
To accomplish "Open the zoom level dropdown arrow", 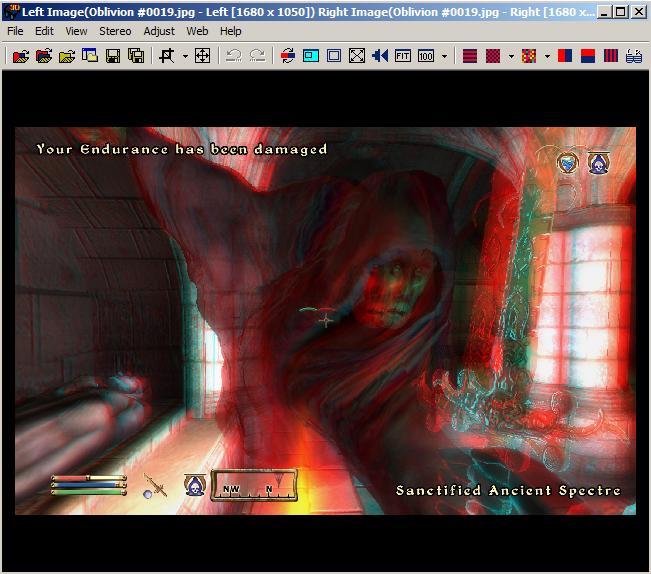I will click(444, 56).
